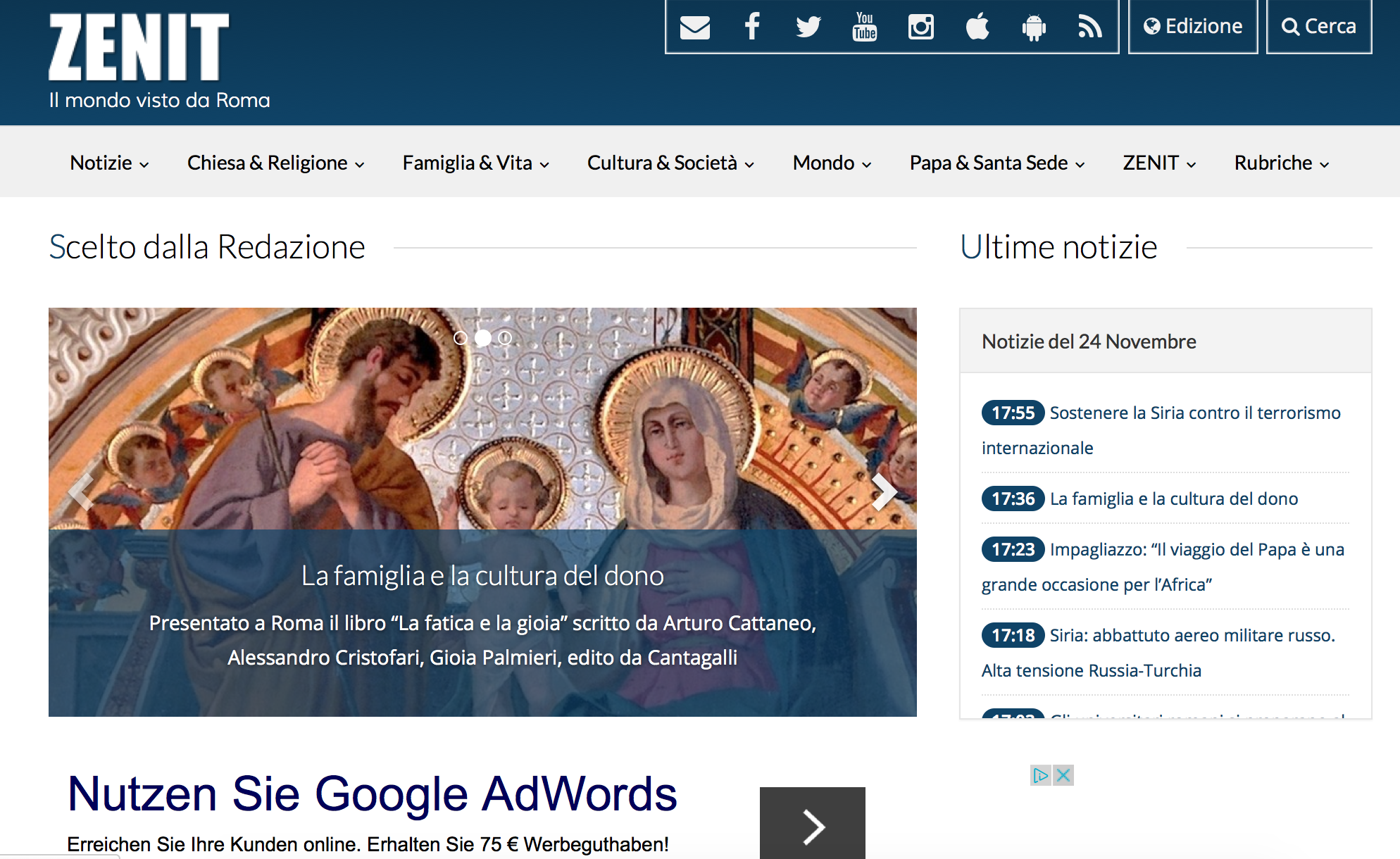The width and height of the screenshot is (1400, 859).
Task: Expand the Famiglia & Vita menu
Action: (x=475, y=163)
